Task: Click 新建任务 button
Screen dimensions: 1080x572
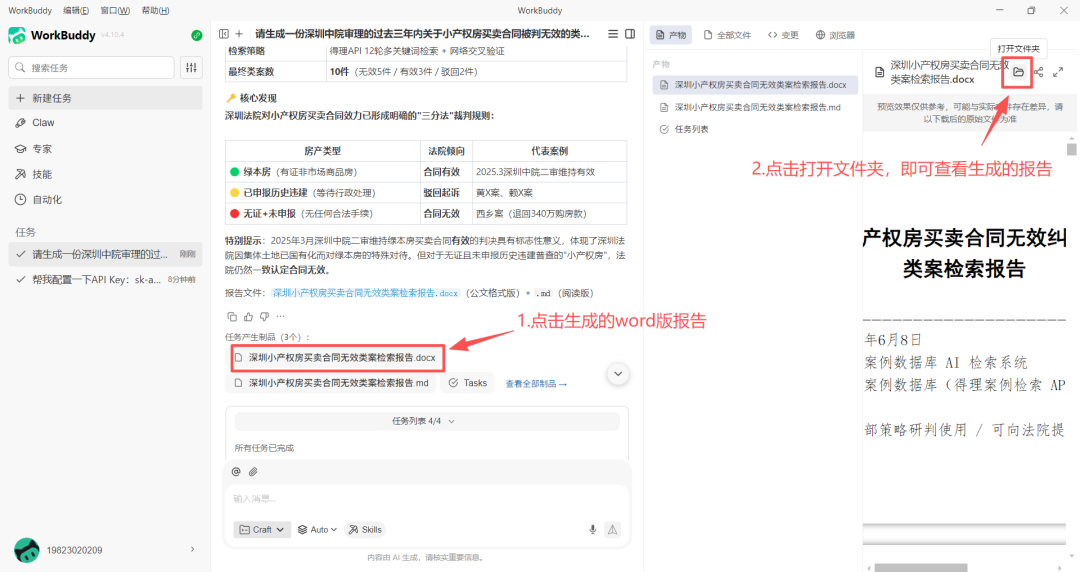Action: point(105,98)
